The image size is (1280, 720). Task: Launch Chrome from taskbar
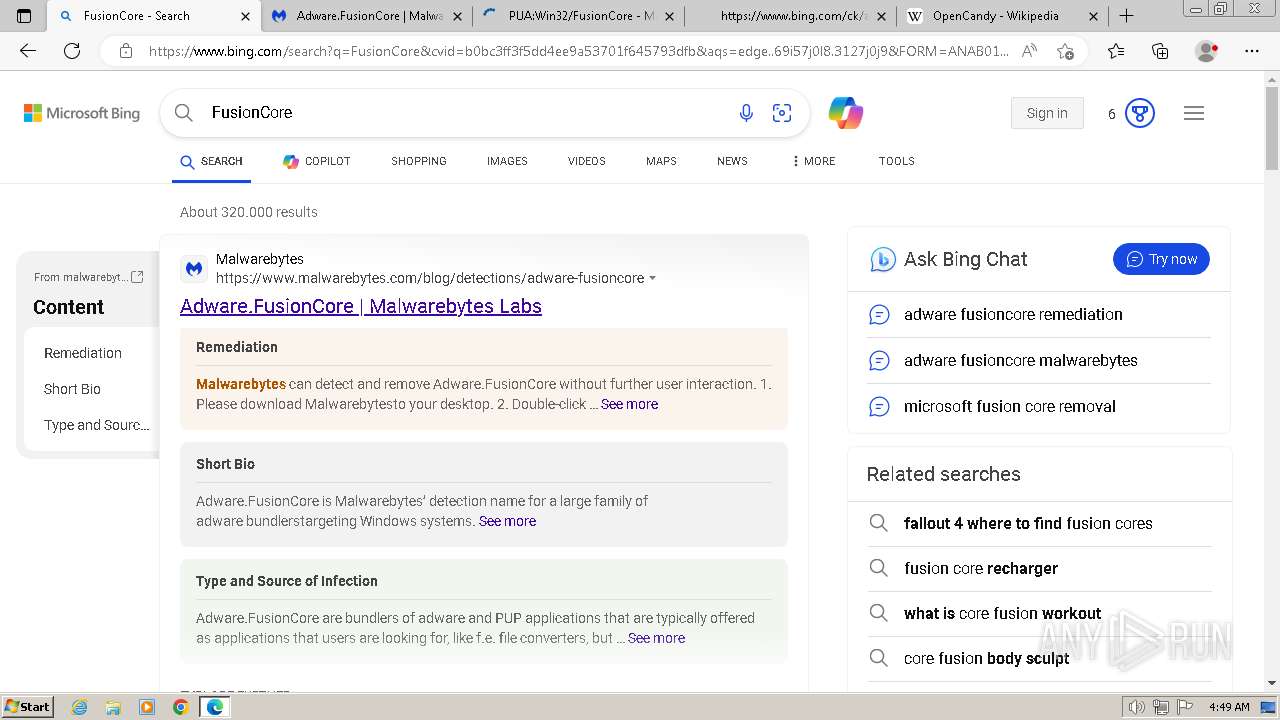click(180, 707)
